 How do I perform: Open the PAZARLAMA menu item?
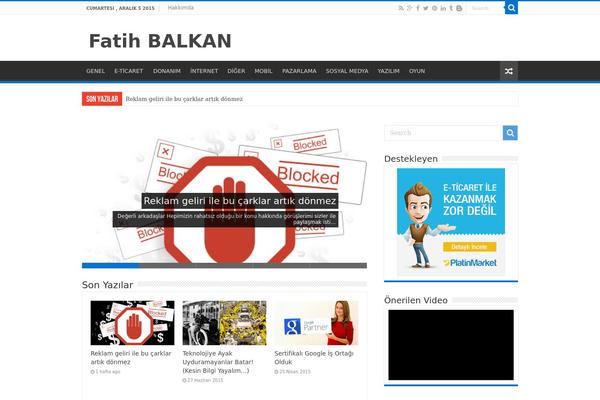pos(299,71)
